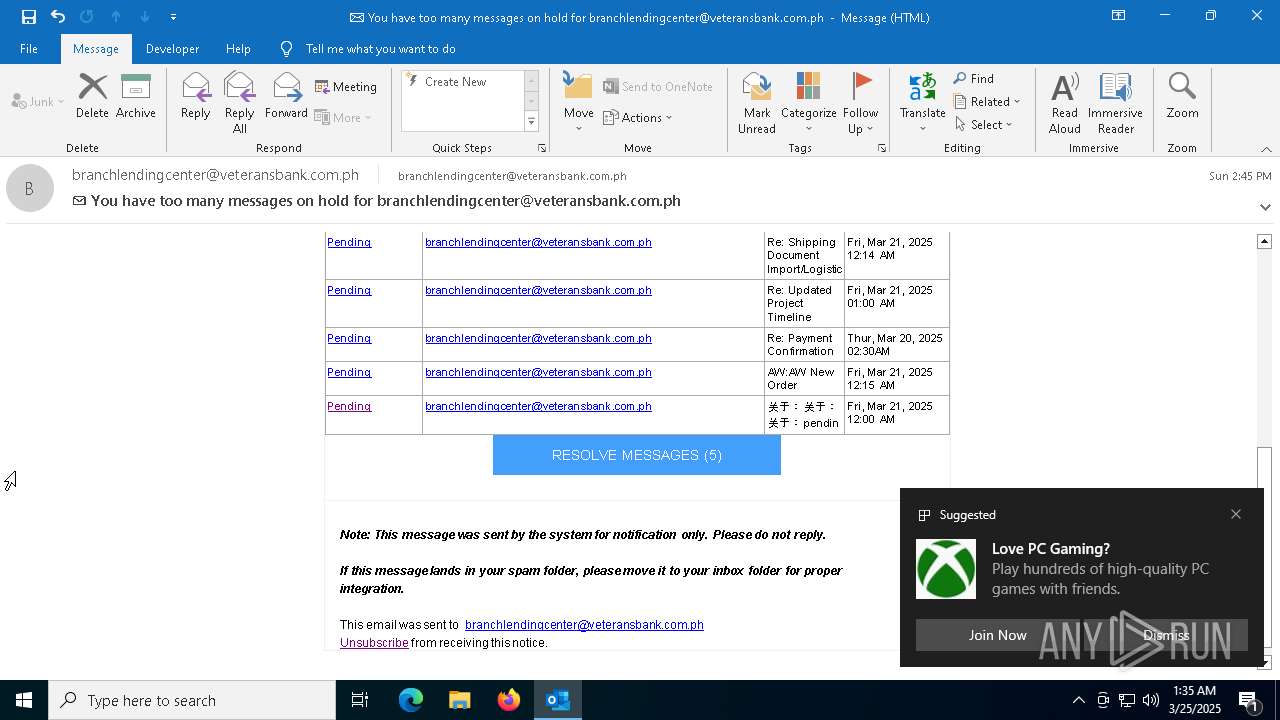Click the Follow Up flag
The width and height of the screenshot is (1280, 720).
(860, 103)
